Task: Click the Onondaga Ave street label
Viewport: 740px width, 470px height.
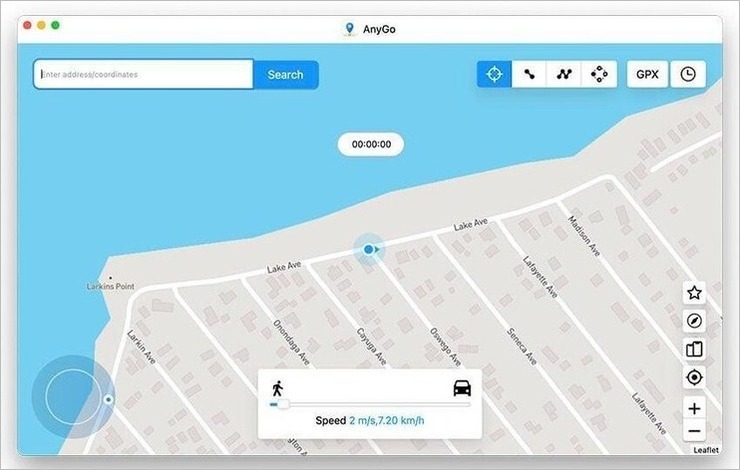Action: point(292,343)
